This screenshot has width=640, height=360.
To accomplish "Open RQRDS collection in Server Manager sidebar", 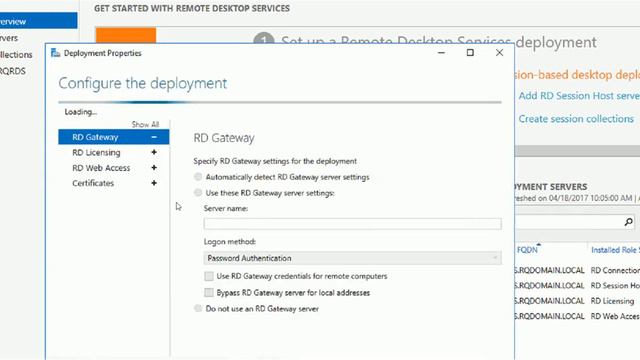I will pyautogui.click(x=13, y=71).
